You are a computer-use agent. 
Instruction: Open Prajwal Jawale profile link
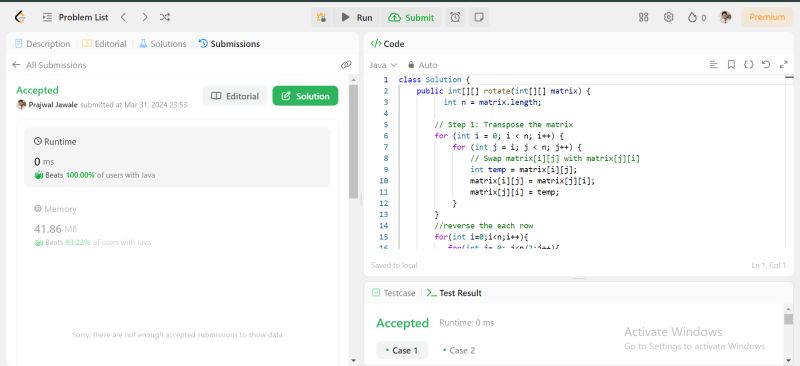click(53, 105)
